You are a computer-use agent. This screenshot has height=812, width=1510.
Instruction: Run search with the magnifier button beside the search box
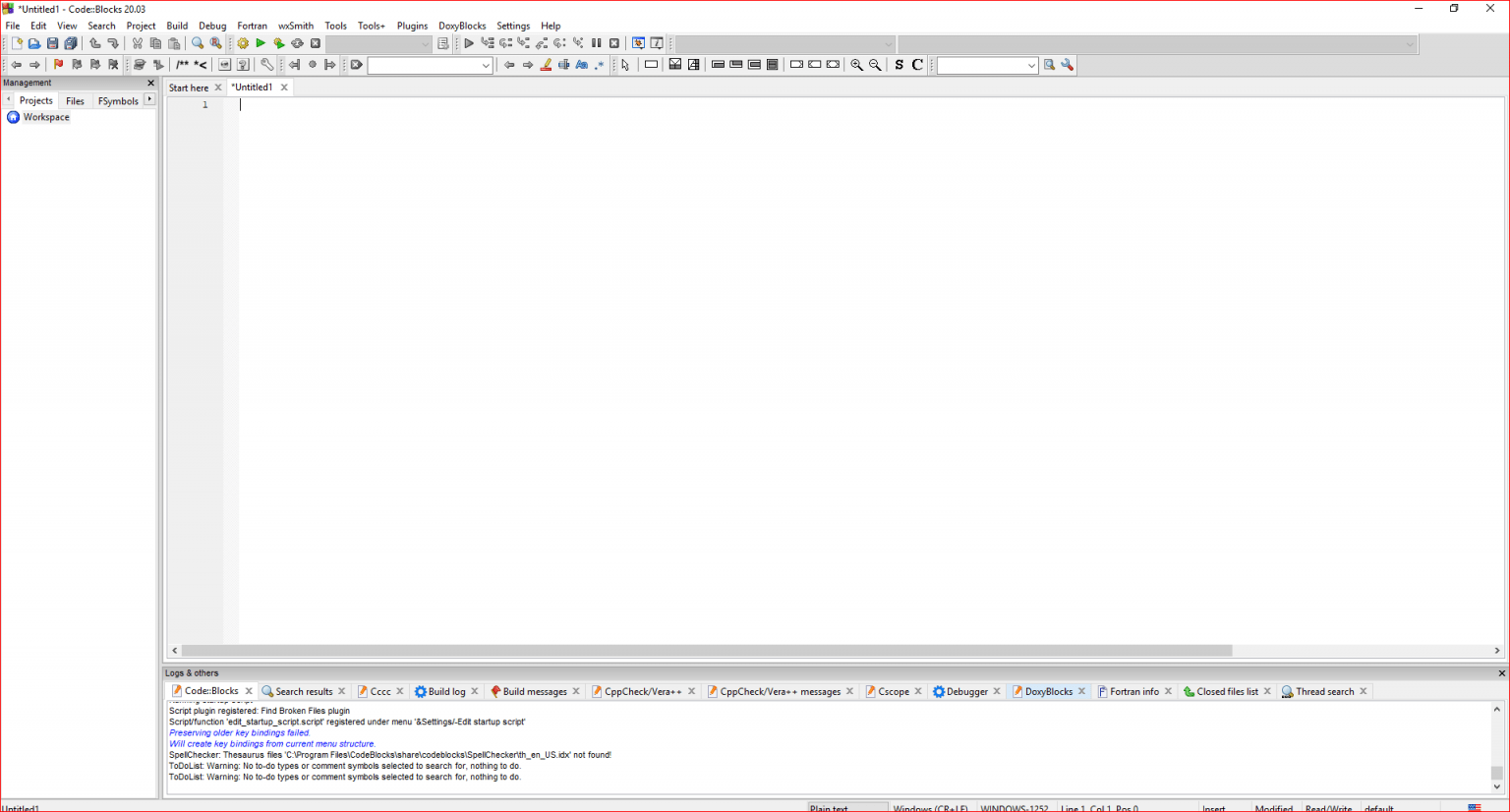1047,65
